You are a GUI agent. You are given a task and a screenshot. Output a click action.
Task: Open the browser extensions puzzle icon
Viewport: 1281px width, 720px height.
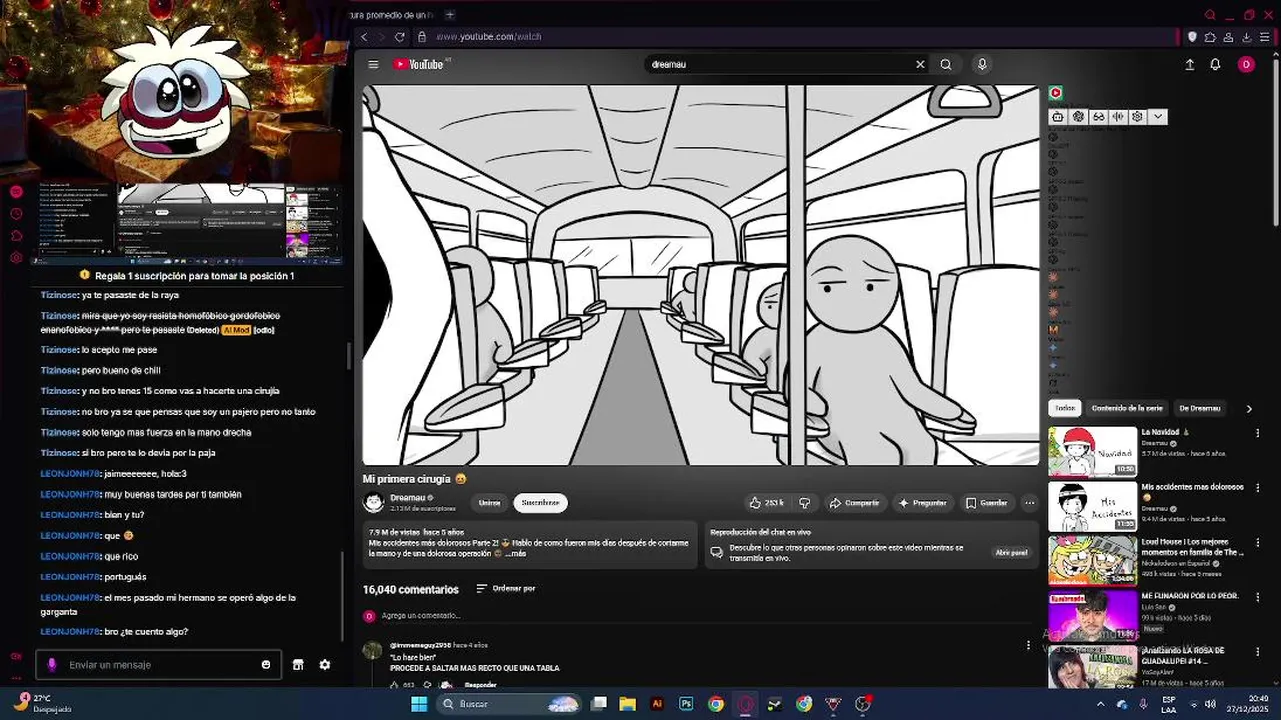(1210, 37)
